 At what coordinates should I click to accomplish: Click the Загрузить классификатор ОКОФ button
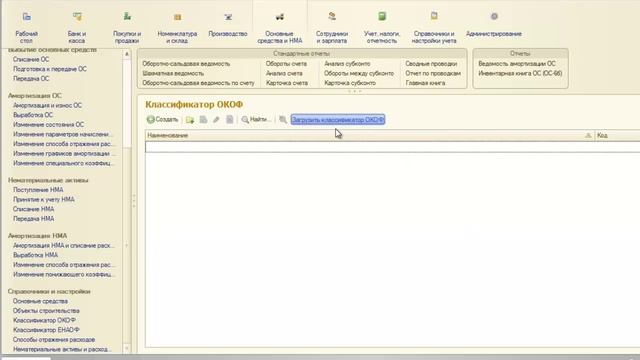tap(338, 120)
